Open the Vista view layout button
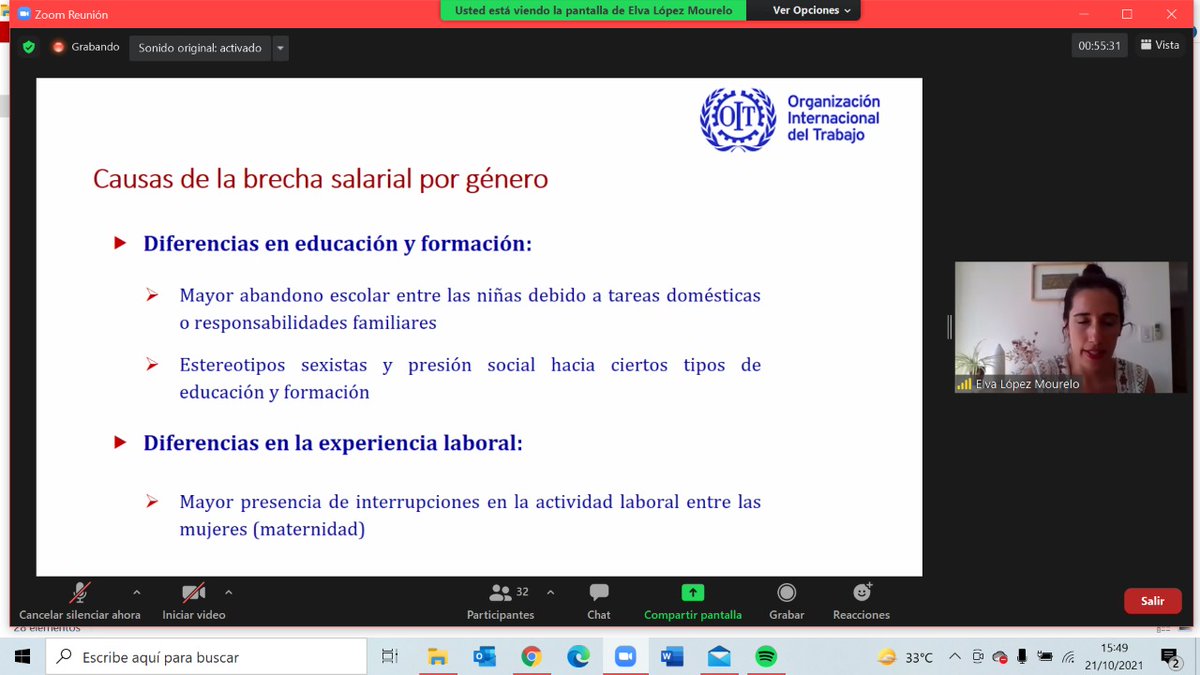Image resolution: width=1200 pixels, height=675 pixels. tap(1158, 45)
